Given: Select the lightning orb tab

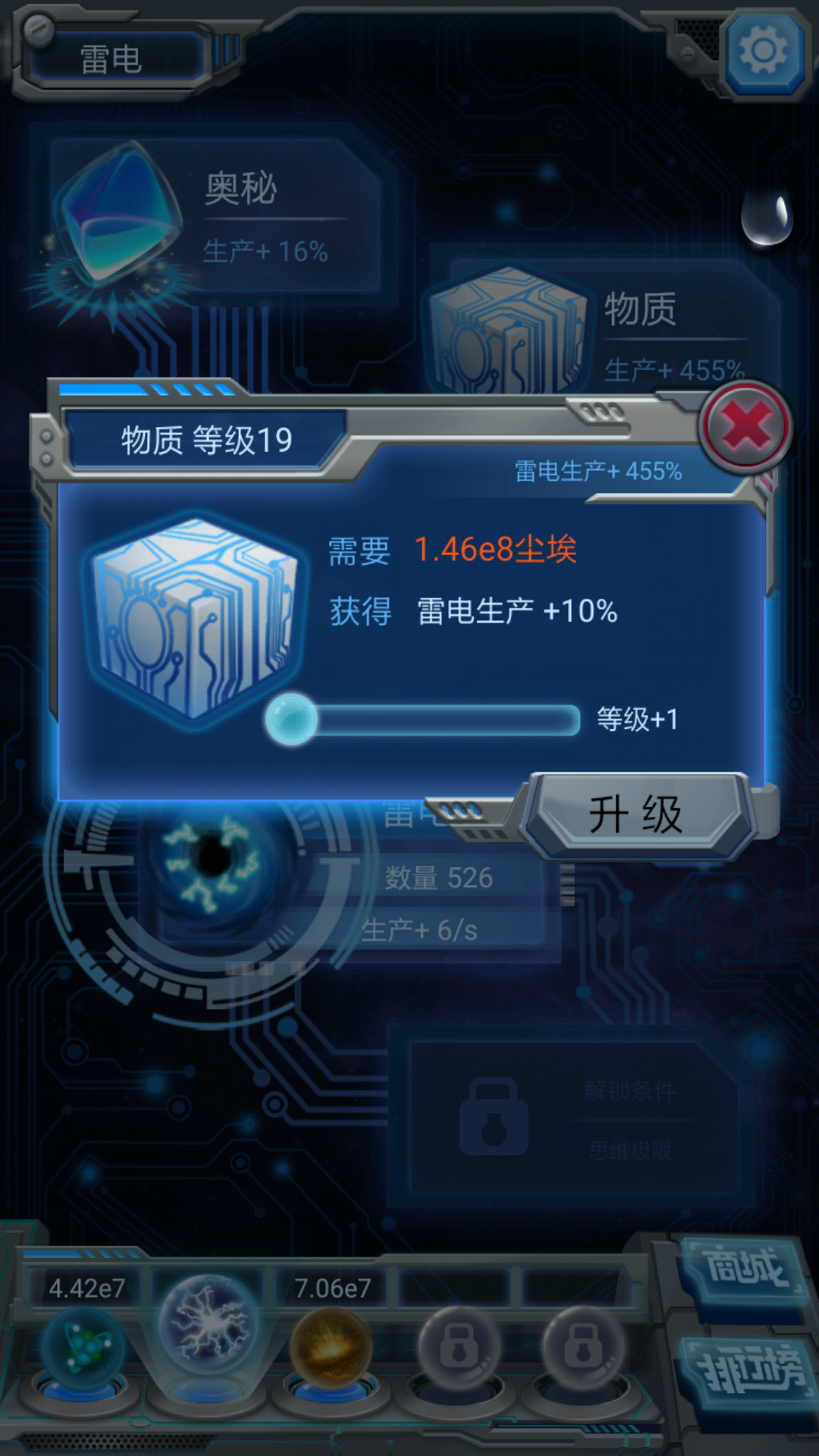Looking at the screenshot, I should coord(209,1326).
